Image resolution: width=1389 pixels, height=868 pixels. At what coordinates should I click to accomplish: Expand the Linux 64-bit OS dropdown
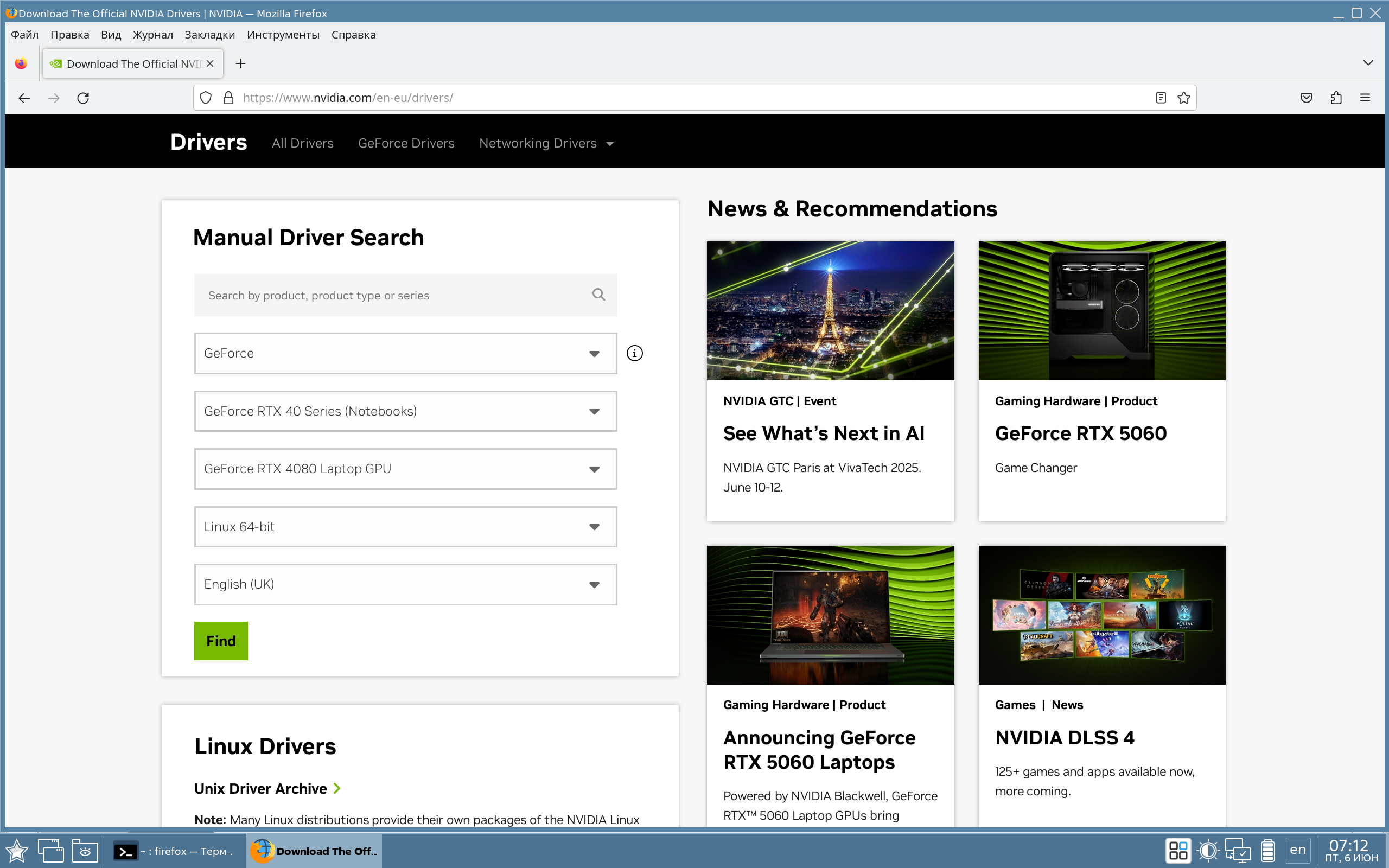(x=405, y=526)
